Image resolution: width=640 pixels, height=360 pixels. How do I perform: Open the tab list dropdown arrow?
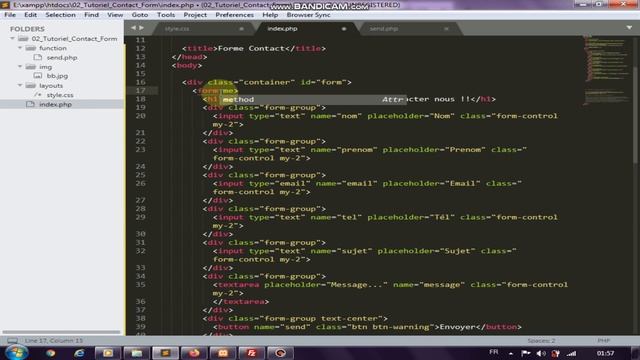tap(629, 28)
